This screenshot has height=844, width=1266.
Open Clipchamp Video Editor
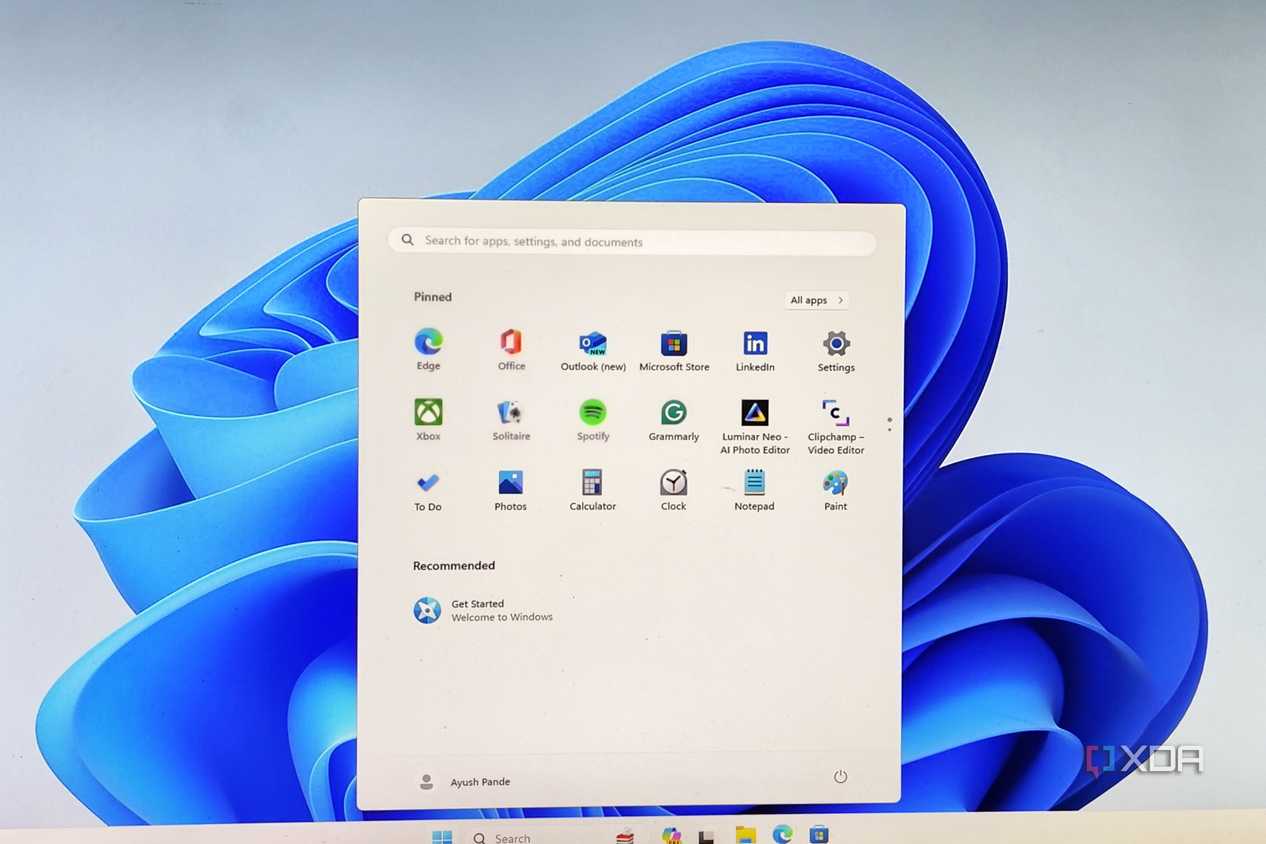point(836,427)
